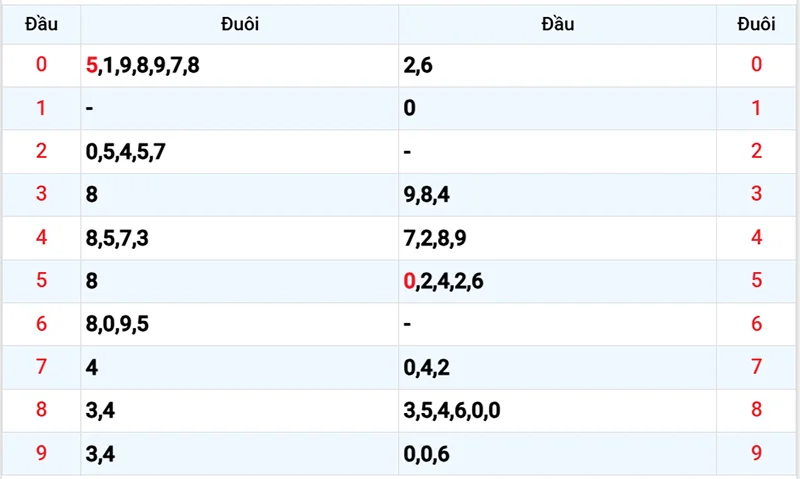Click the red 9 in the left column
Screen dimensions: 800x479
tap(41, 454)
